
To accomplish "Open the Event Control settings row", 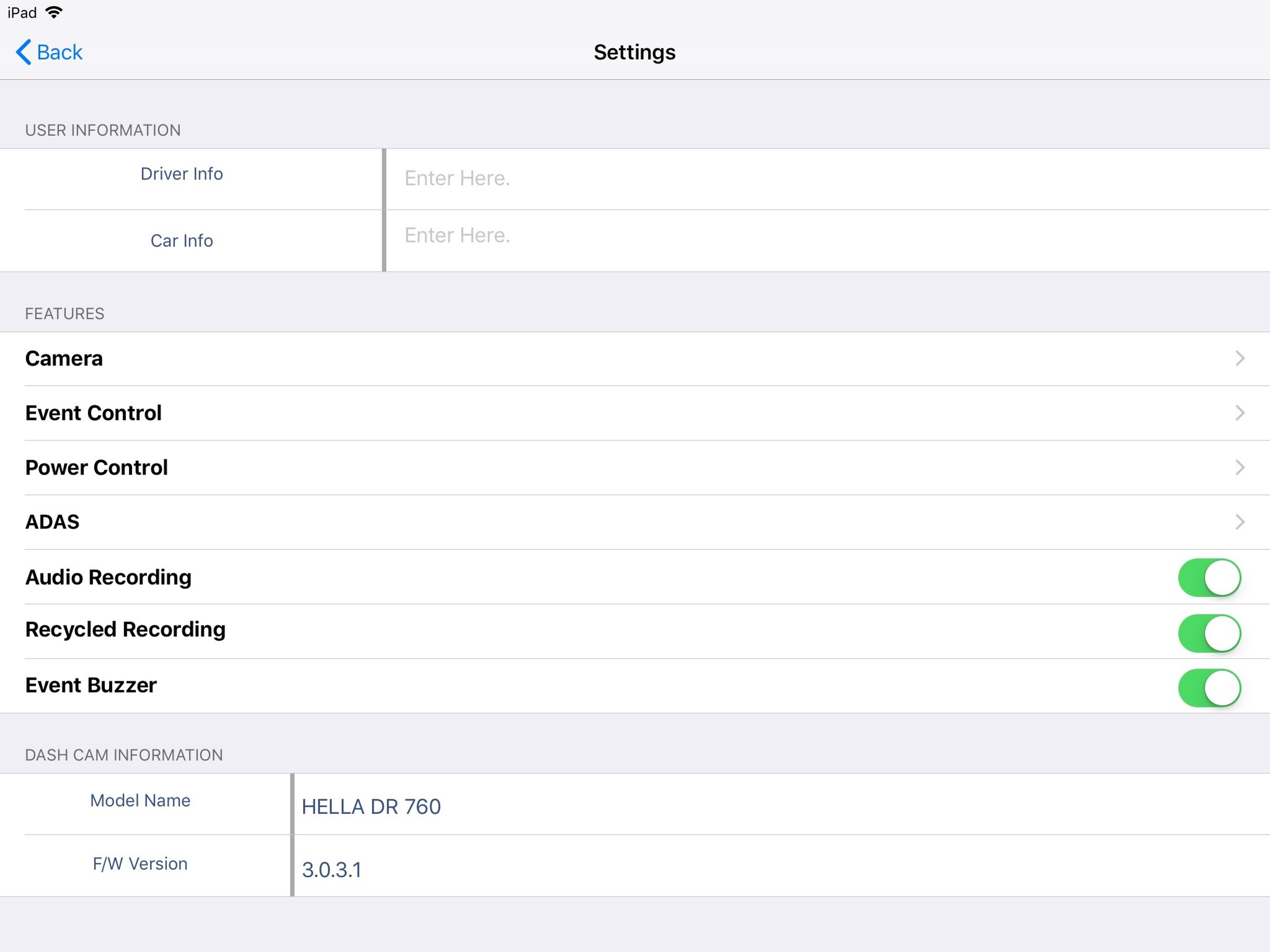I will 635,413.
